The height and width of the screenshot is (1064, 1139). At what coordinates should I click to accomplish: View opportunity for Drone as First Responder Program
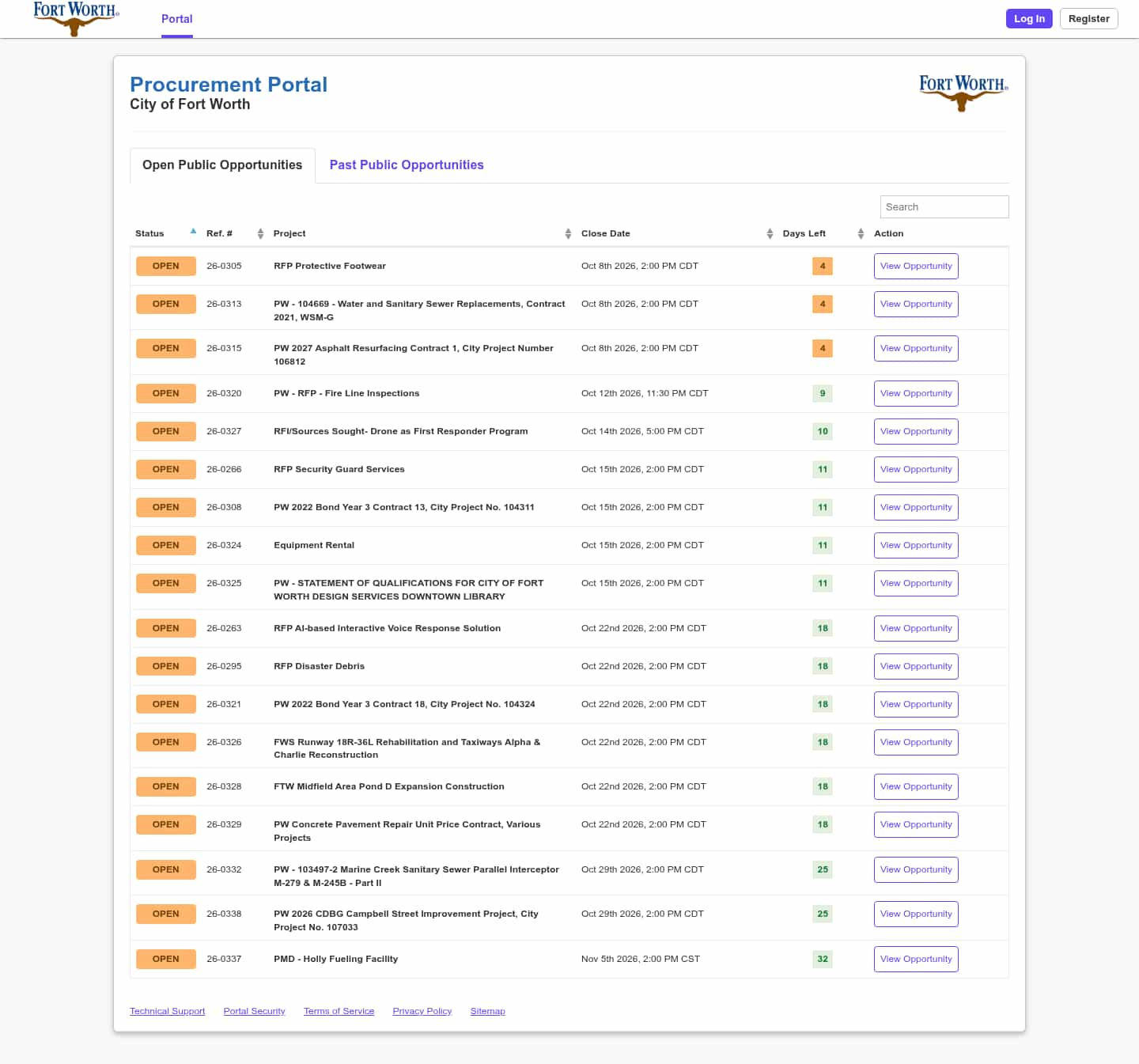pyautogui.click(x=916, y=431)
